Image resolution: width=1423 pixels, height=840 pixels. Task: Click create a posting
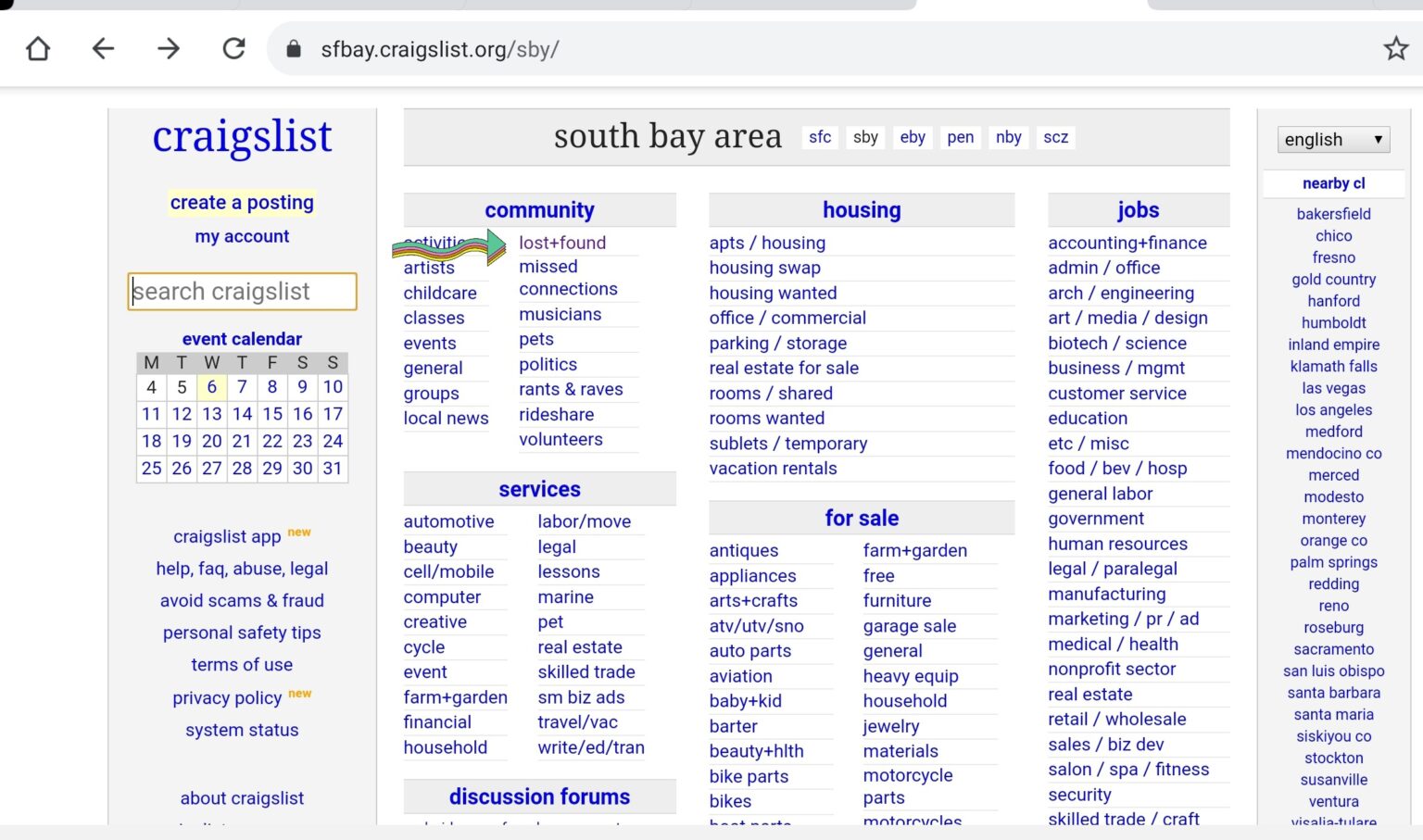tap(242, 202)
